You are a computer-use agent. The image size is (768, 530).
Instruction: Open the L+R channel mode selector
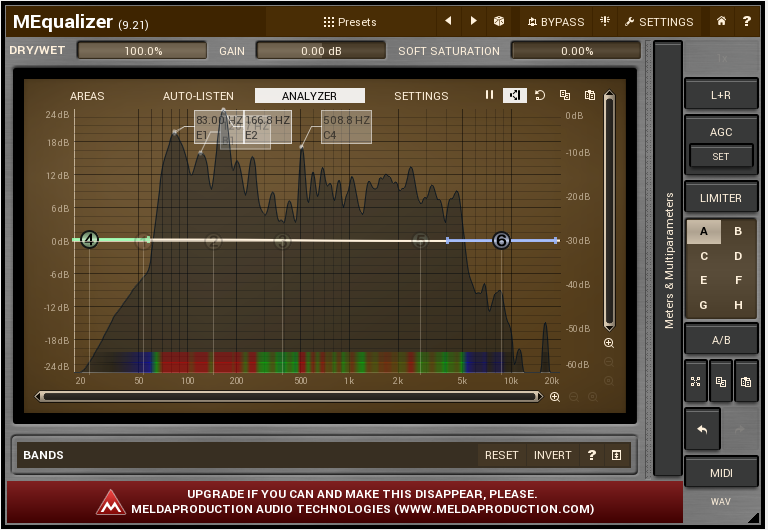720,95
